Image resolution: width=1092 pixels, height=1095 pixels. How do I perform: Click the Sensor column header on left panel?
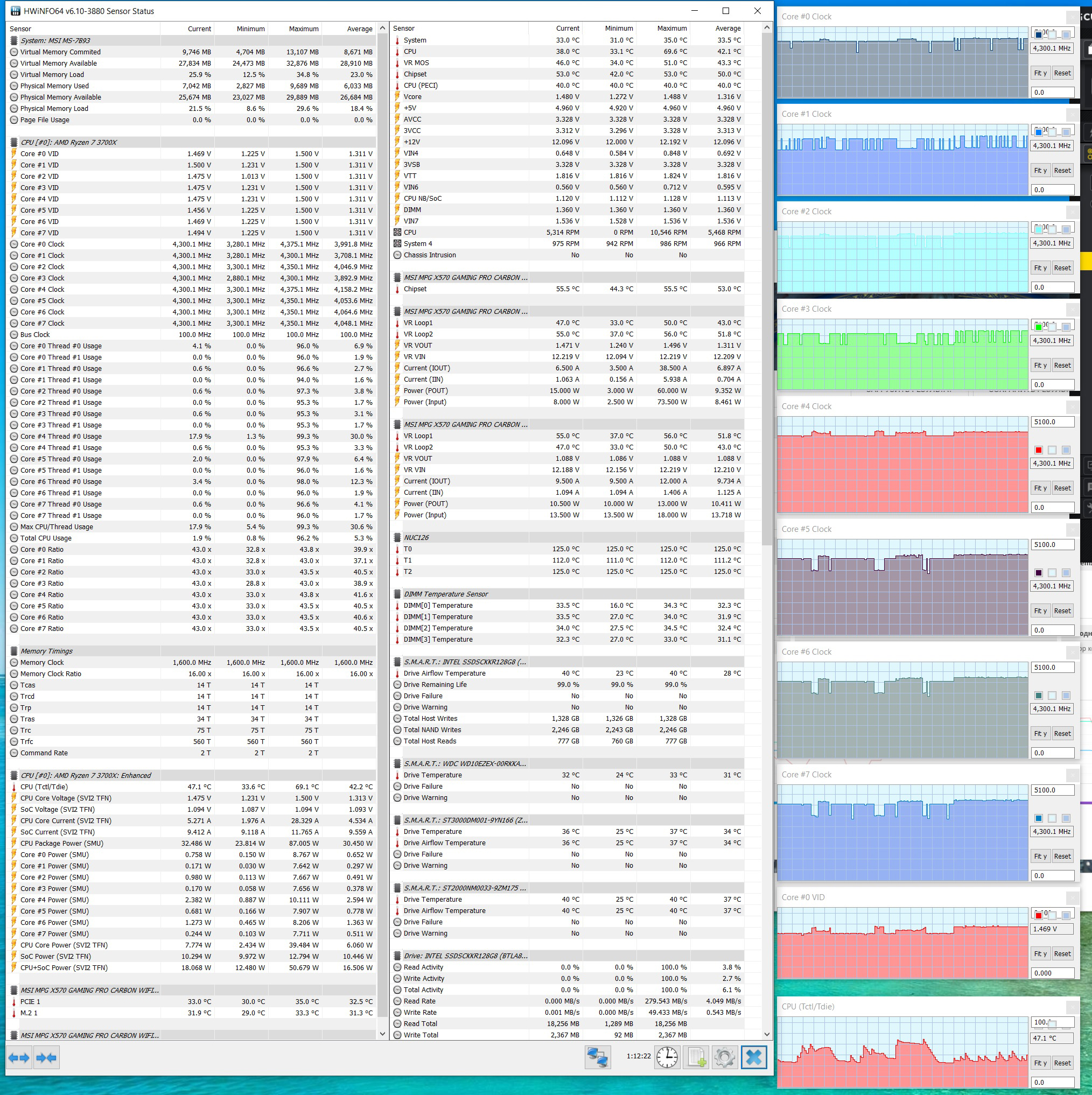21,29
